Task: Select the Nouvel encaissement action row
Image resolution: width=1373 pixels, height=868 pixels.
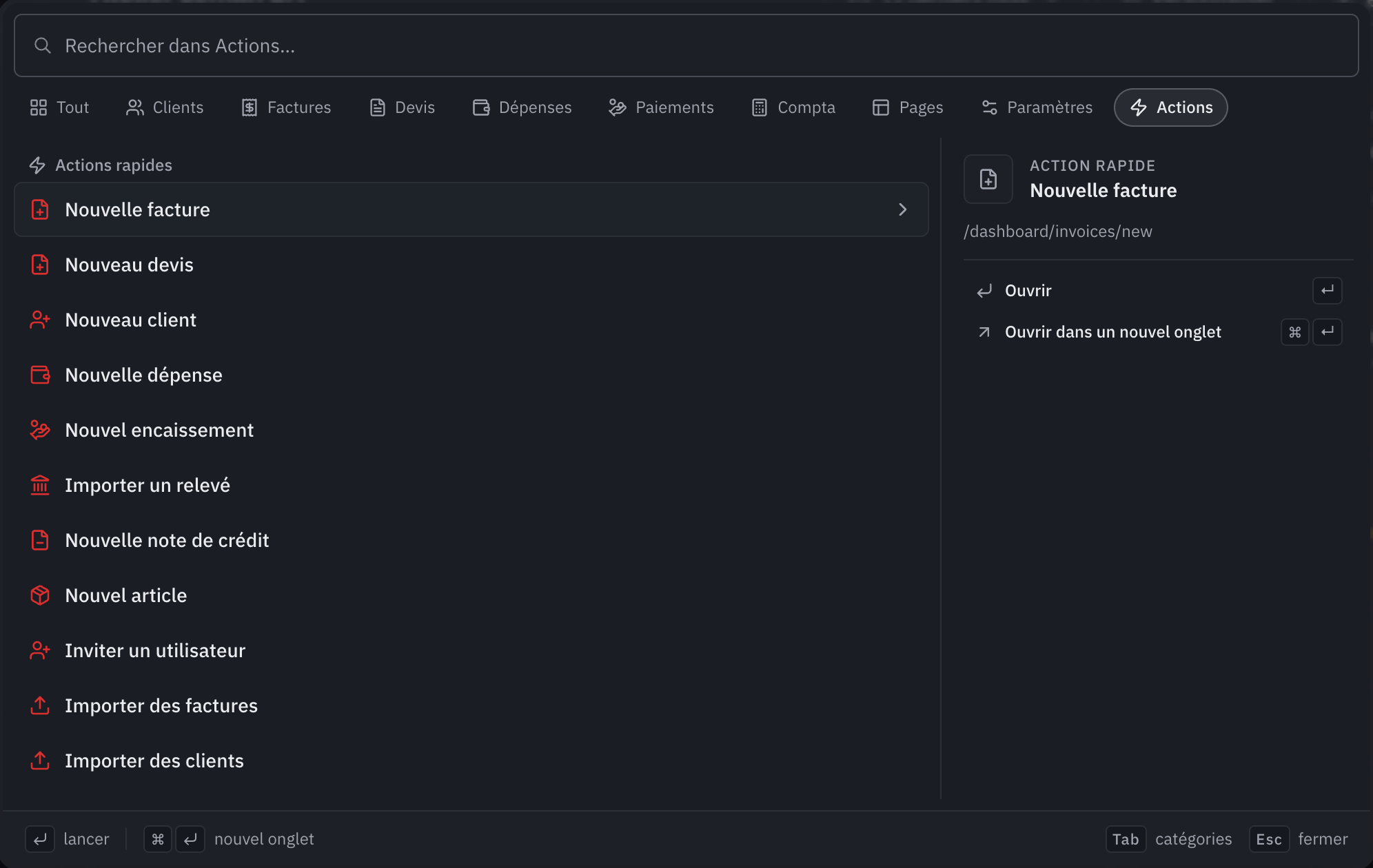Action: tap(471, 430)
